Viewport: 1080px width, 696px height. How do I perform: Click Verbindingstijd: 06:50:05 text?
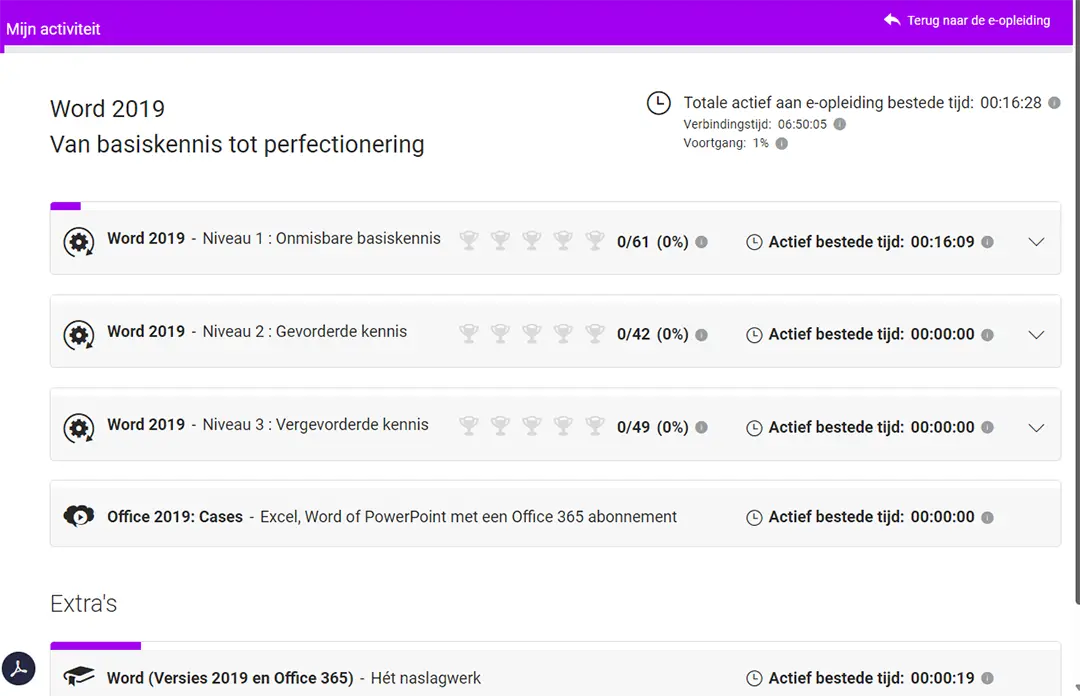[755, 124]
